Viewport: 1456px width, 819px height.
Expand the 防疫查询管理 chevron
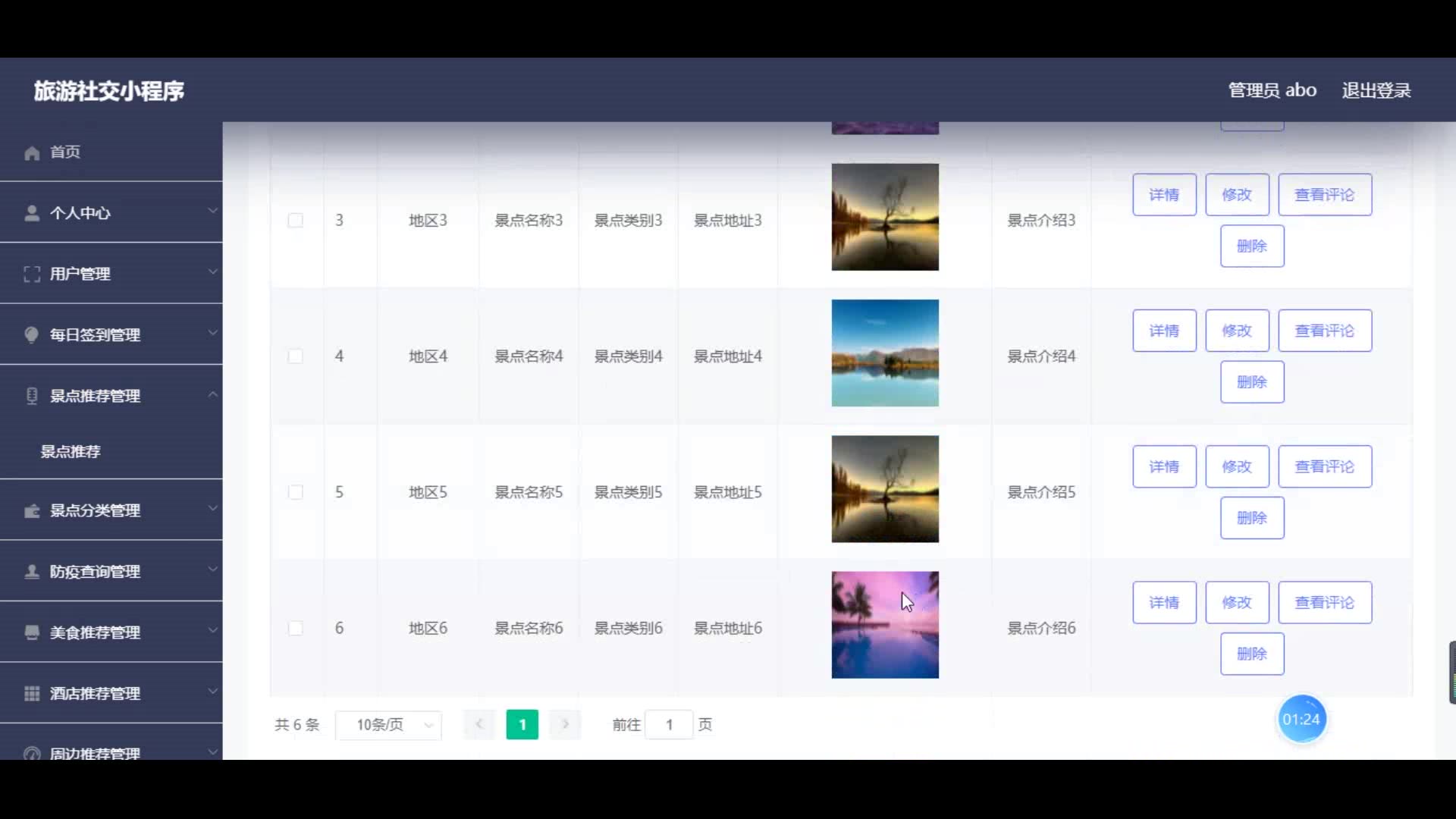coord(213,569)
